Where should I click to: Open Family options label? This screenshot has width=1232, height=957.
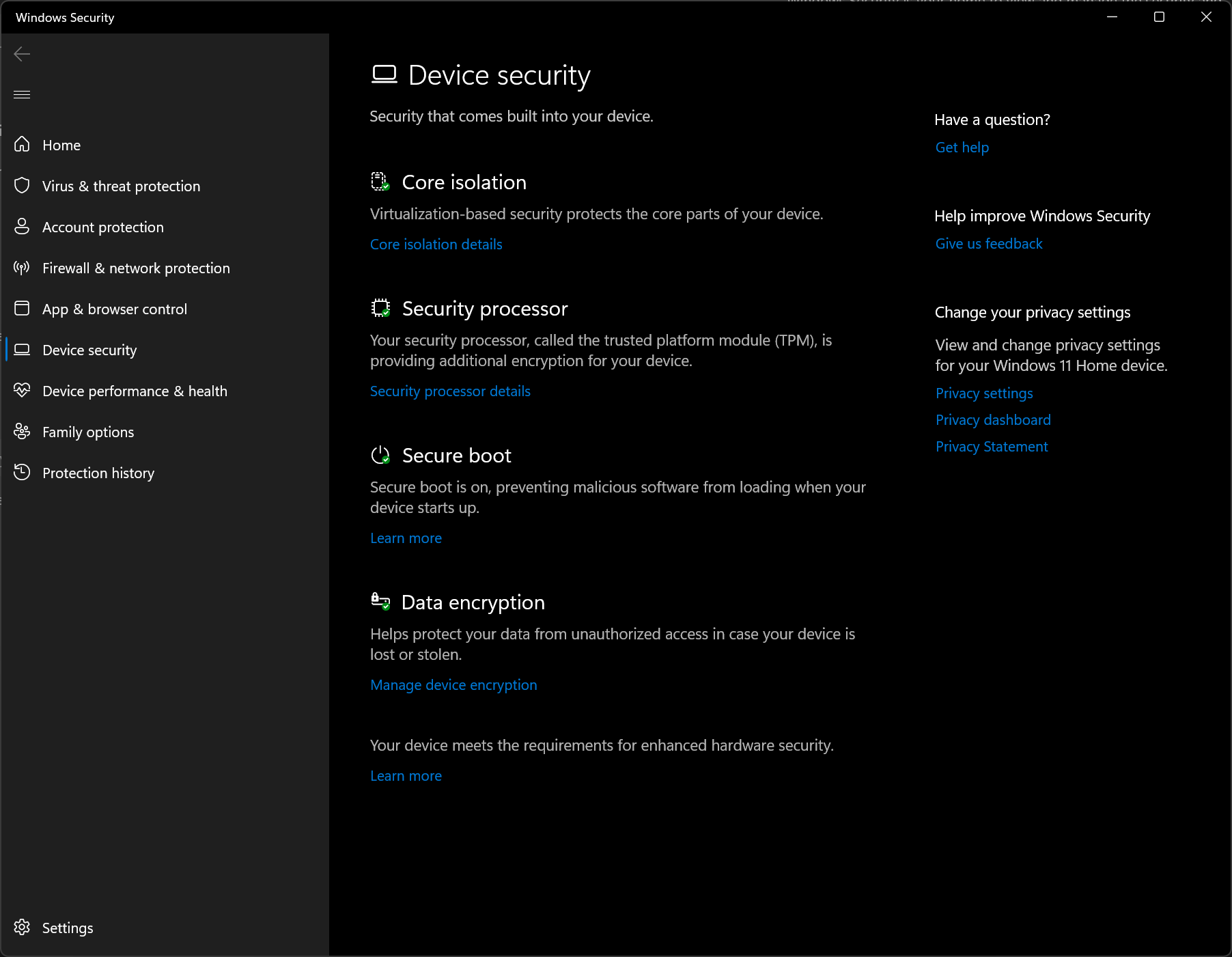point(88,432)
